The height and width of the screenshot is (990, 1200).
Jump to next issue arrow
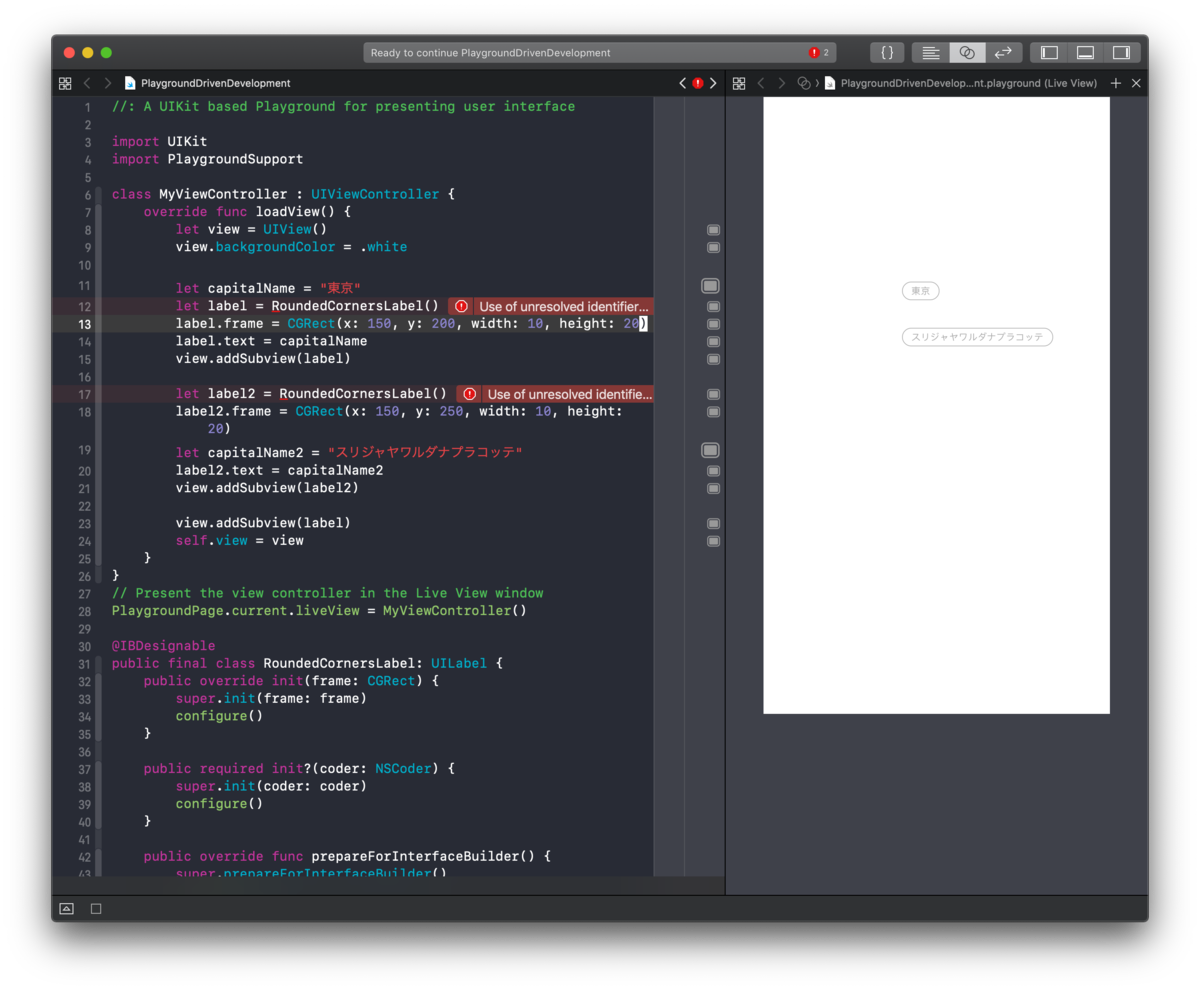pyautogui.click(x=713, y=83)
